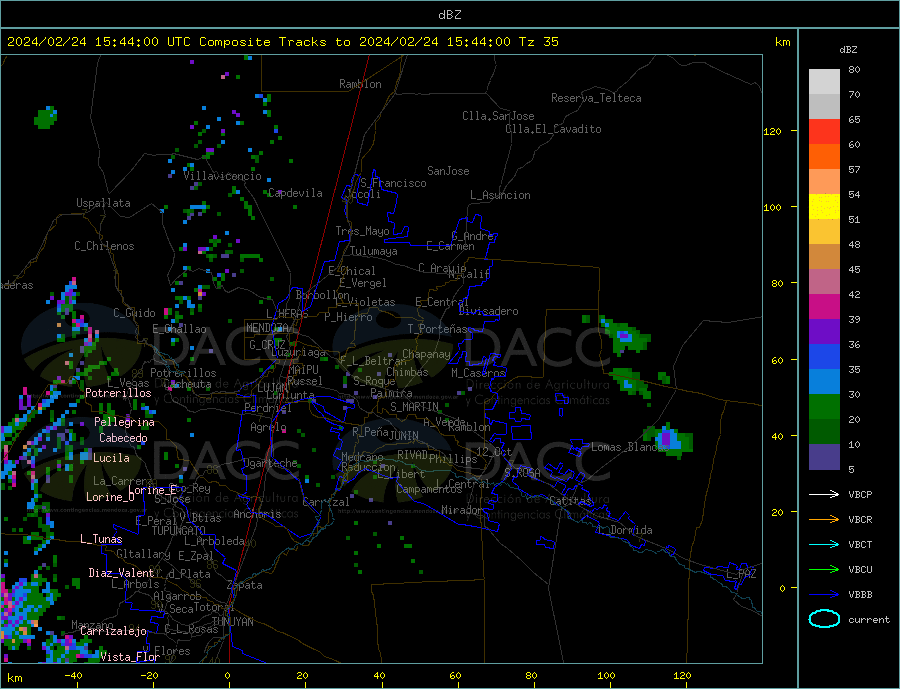Screen dimensions: 900x689
Task: Pick the red 65 dBZ swatch
Action: (x=824, y=131)
